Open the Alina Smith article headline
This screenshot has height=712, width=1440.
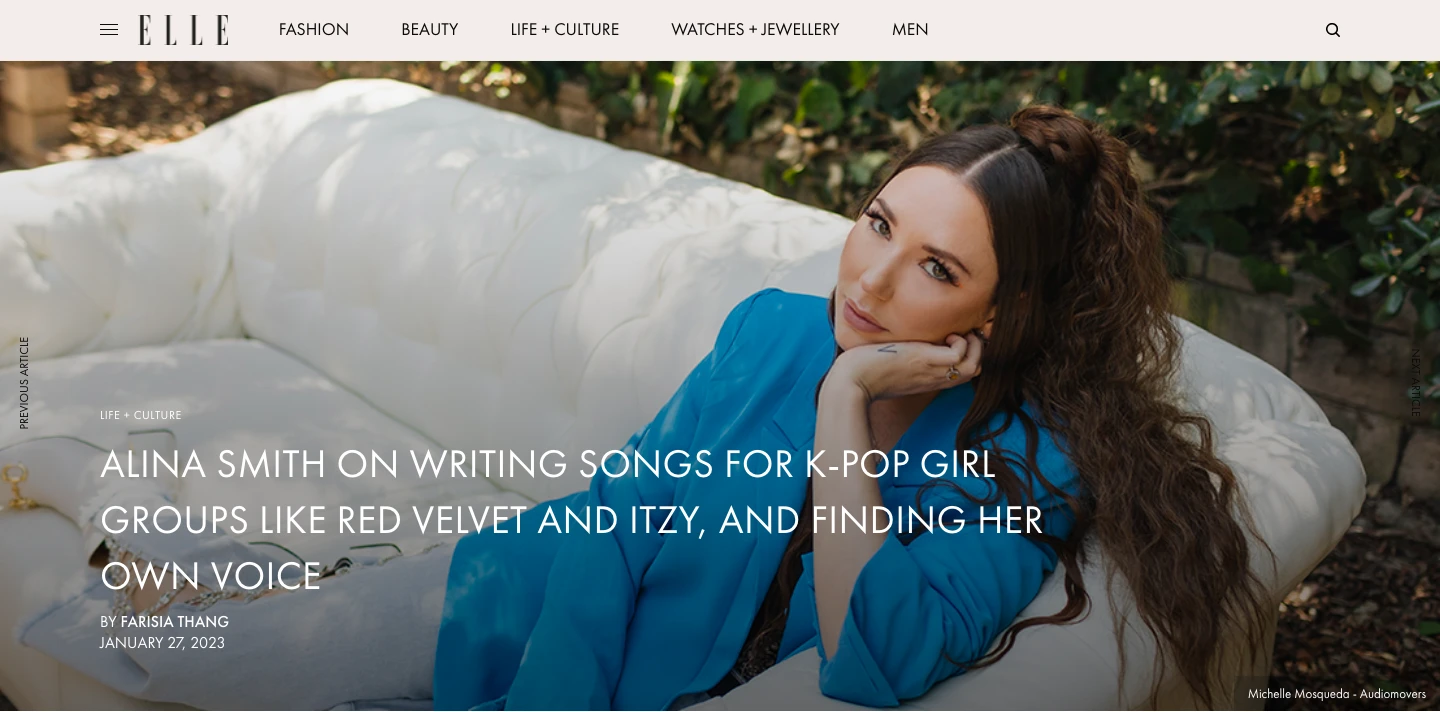pyautogui.click(x=572, y=520)
